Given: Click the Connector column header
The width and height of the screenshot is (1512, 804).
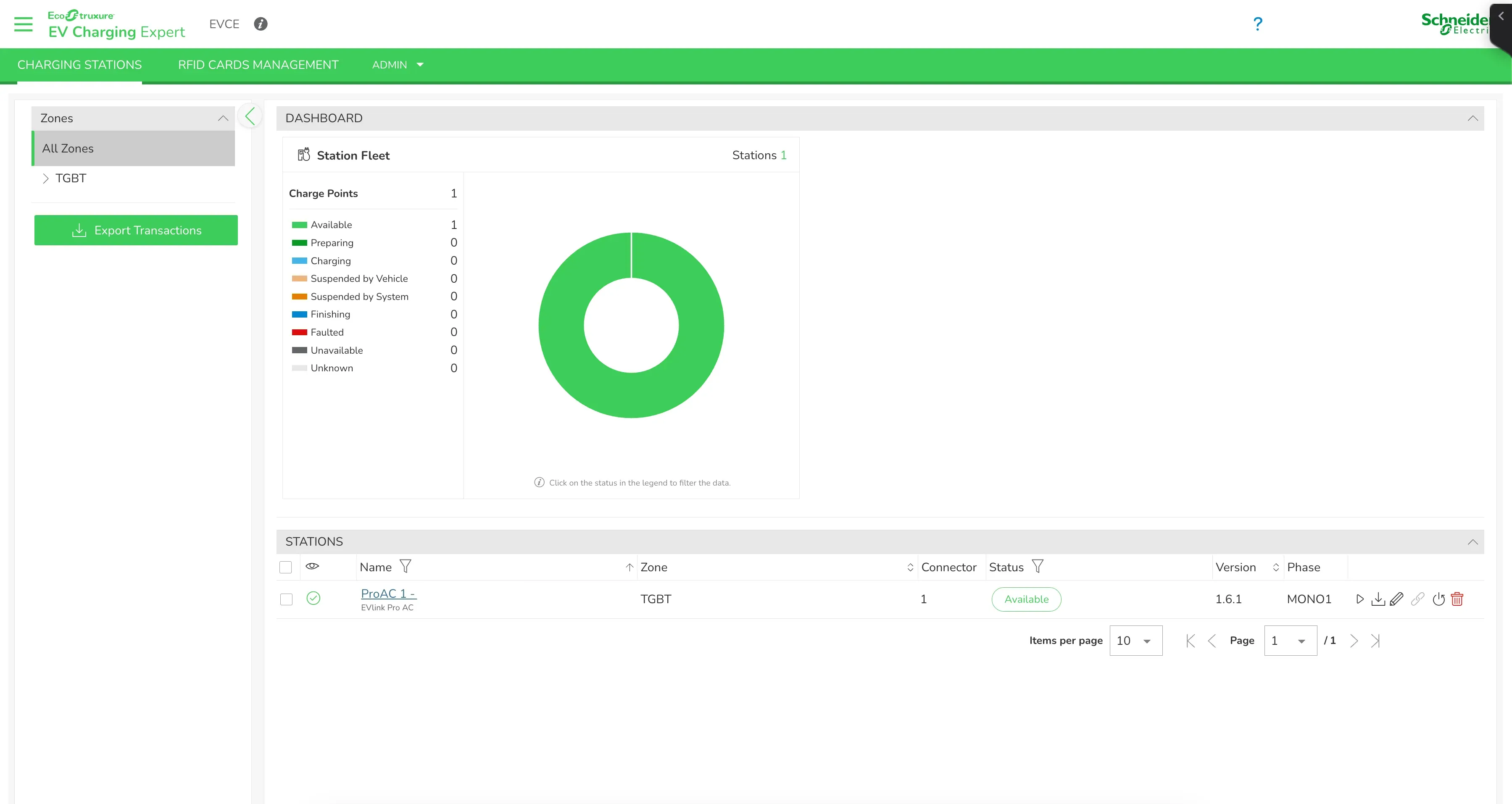Looking at the screenshot, I should click(948, 567).
